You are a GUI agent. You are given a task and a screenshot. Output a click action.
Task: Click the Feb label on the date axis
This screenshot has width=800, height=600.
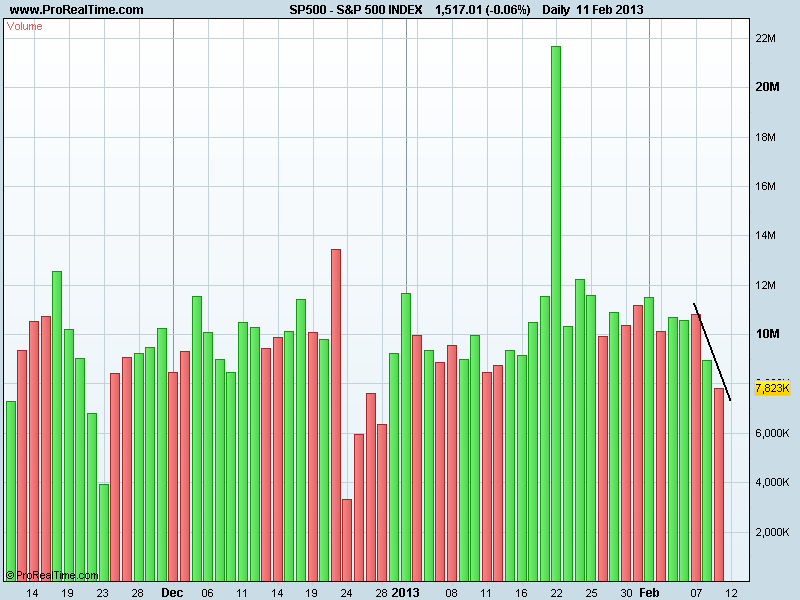pyautogui.click(x=649, y=592)
